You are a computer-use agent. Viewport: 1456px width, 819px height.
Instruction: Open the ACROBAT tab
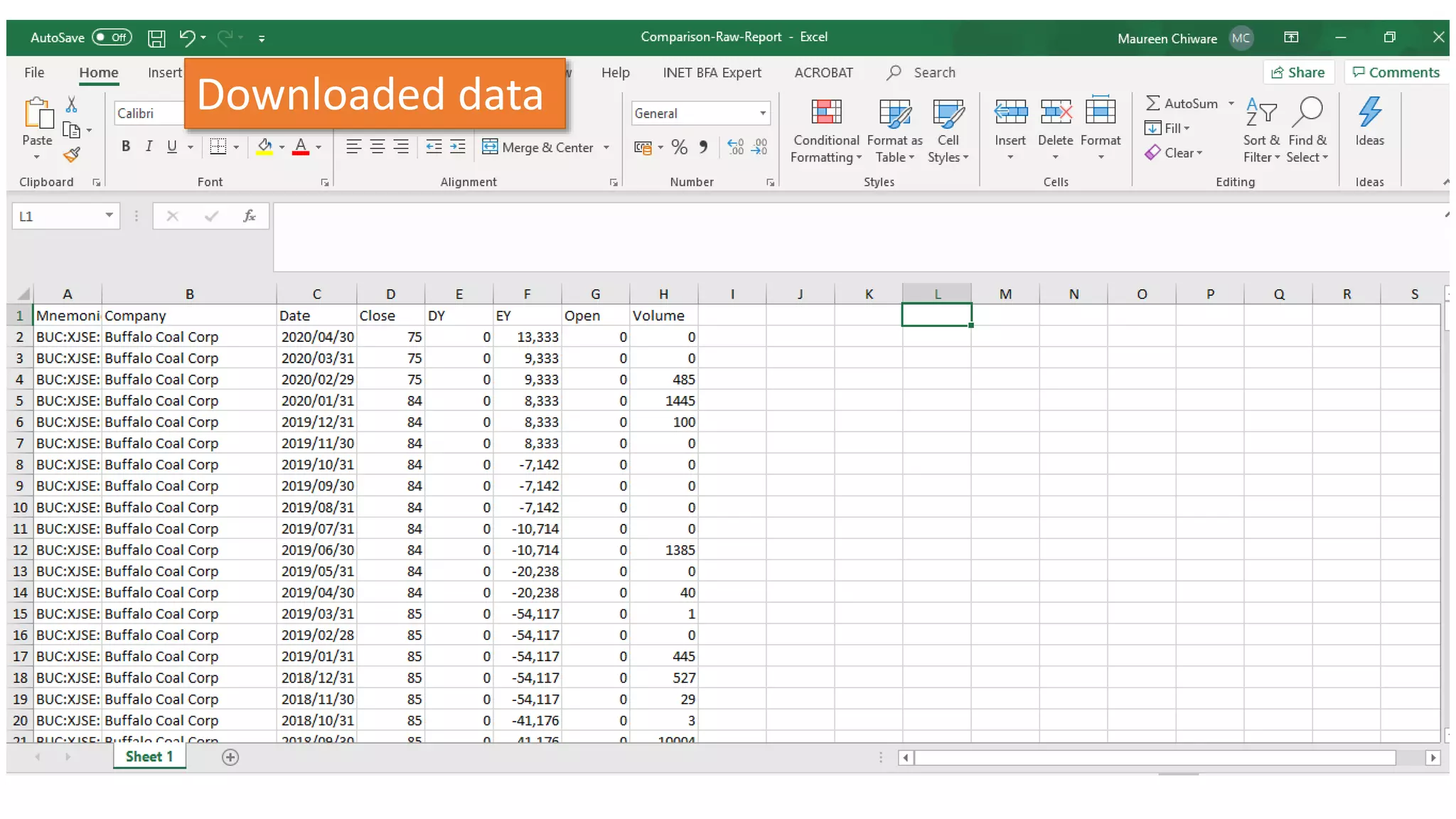click(823, 73)
